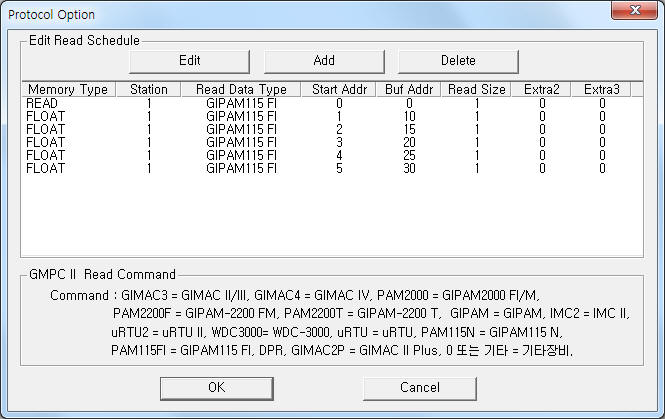Close the Protocol Option window
This screenshot has height=419, width=665.
click(634, 10)
